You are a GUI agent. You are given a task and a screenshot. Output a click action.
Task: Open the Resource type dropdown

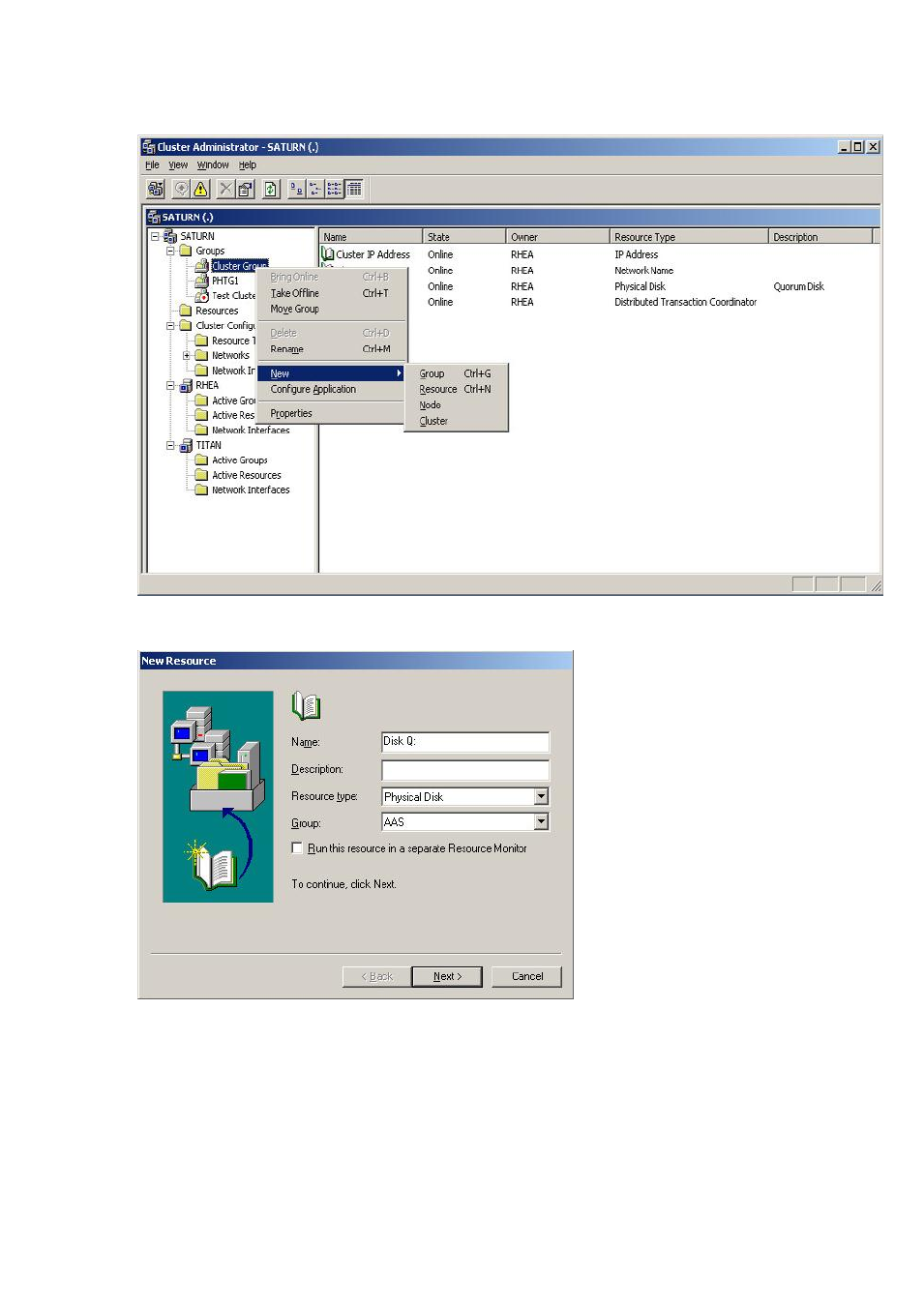click(x=542, y=796)
